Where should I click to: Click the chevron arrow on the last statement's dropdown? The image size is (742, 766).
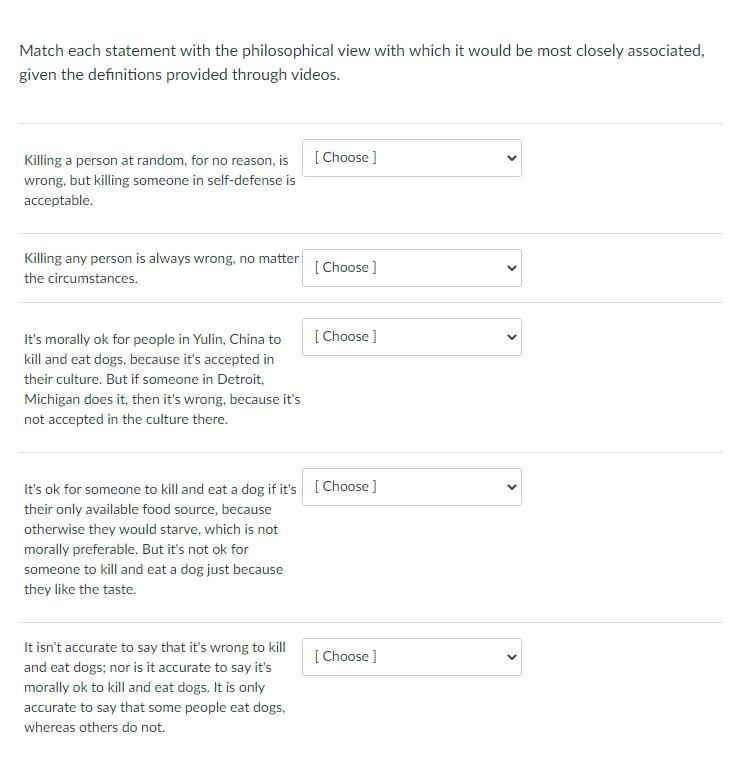click(511, 657)
